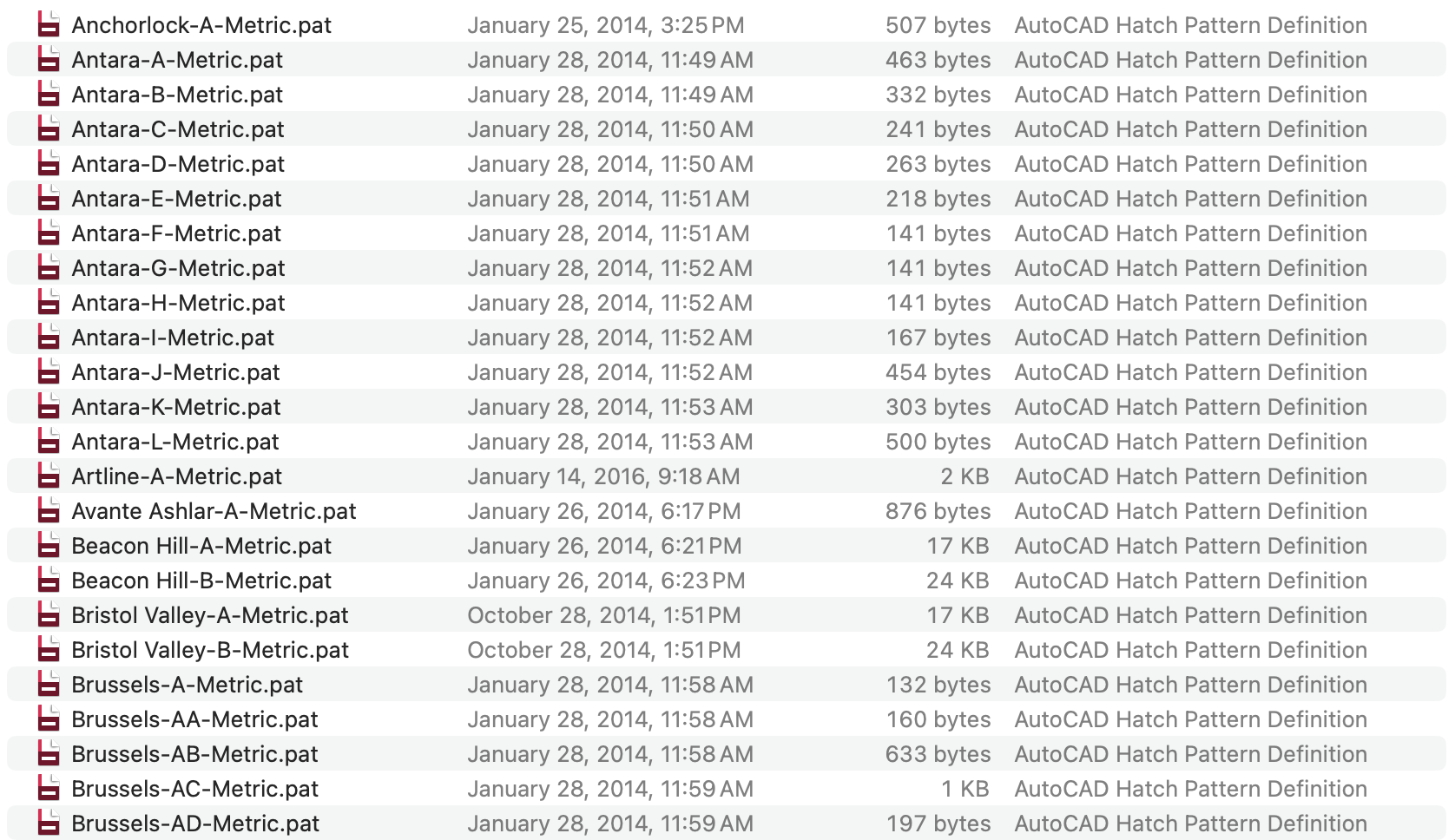1455x840 pixels.
Task: Click the file name Antara-B-Metric.pat
Action: pos(177,95)
